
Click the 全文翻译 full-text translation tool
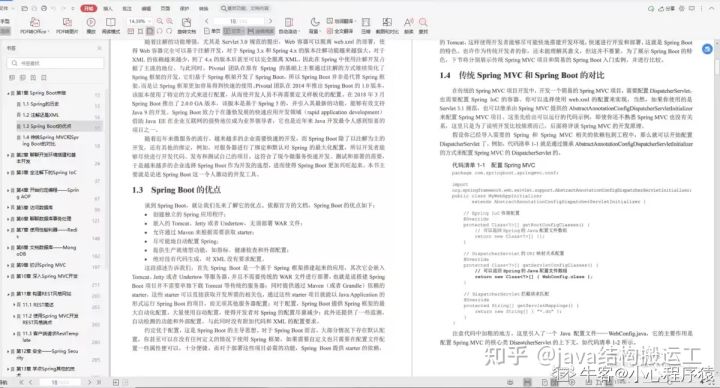coord(340,31)
